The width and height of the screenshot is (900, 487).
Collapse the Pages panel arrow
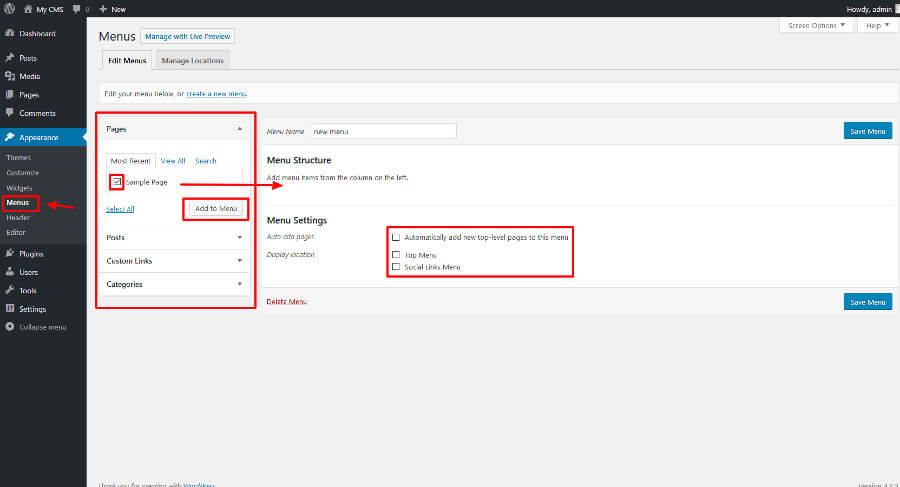(x=240, y=129)
